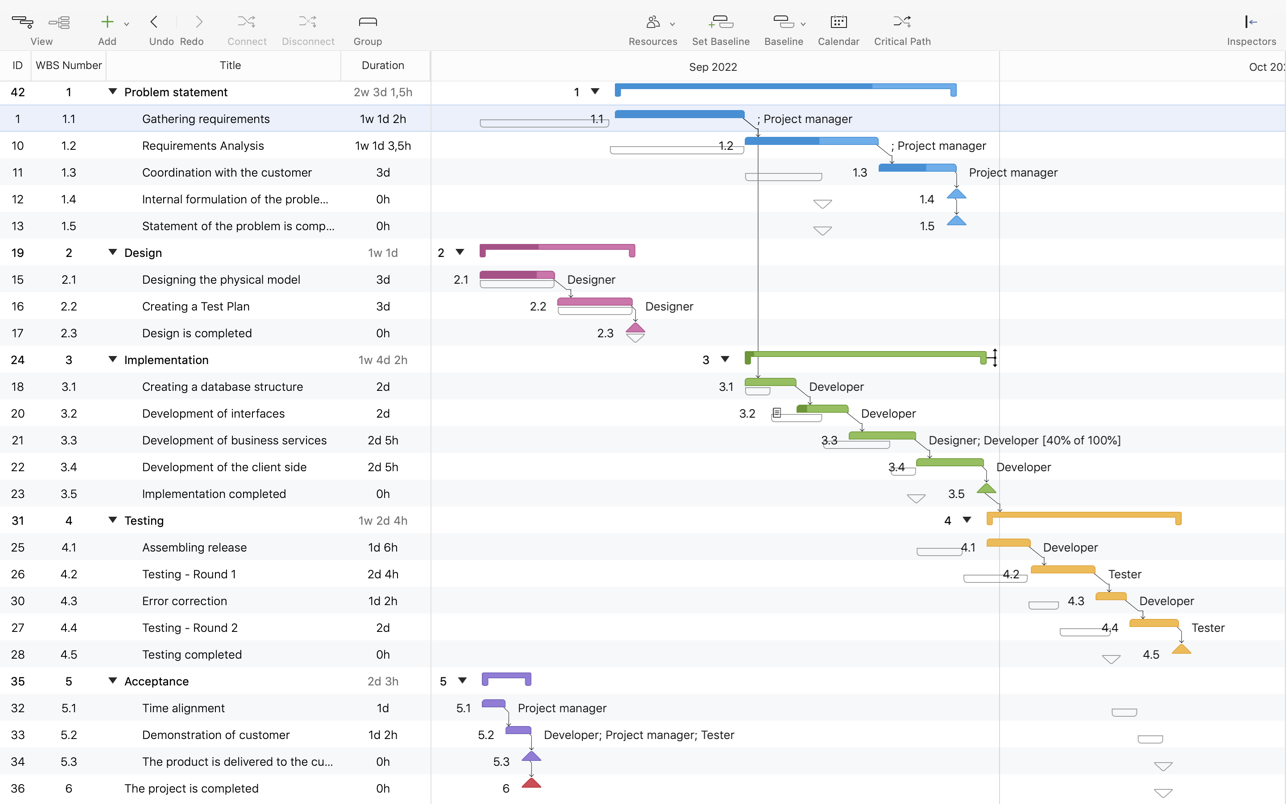1286x804 pixels.
Task: Click the red project completed milestone marker
Action: (531, 783)
